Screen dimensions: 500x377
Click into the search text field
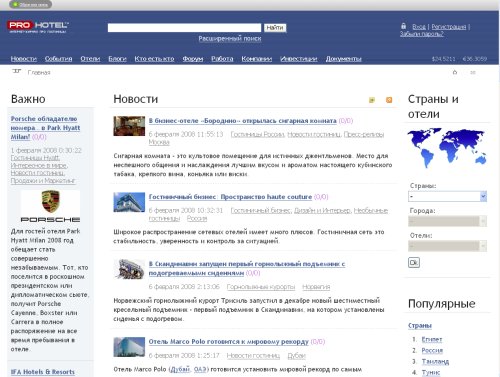tap(184, 28)
